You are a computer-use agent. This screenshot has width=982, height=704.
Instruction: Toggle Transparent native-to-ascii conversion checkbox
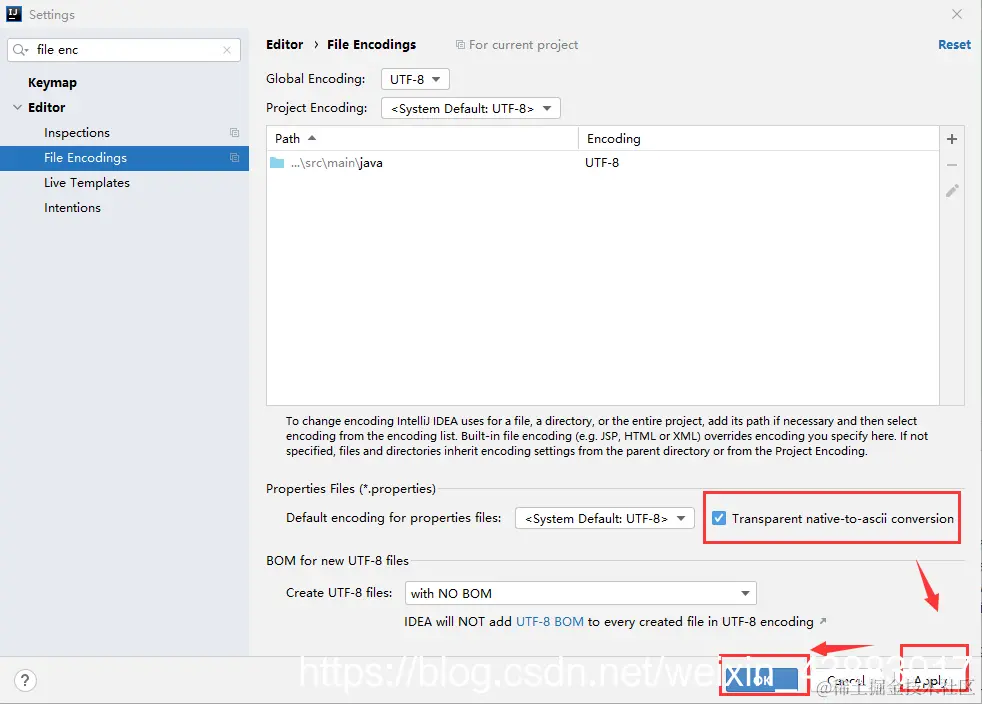719,518
